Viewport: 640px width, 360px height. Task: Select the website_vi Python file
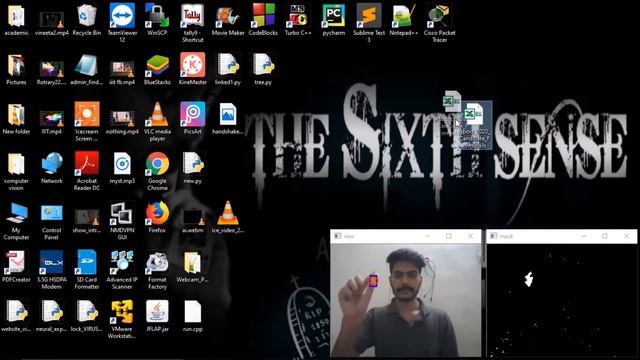(16, 316)
